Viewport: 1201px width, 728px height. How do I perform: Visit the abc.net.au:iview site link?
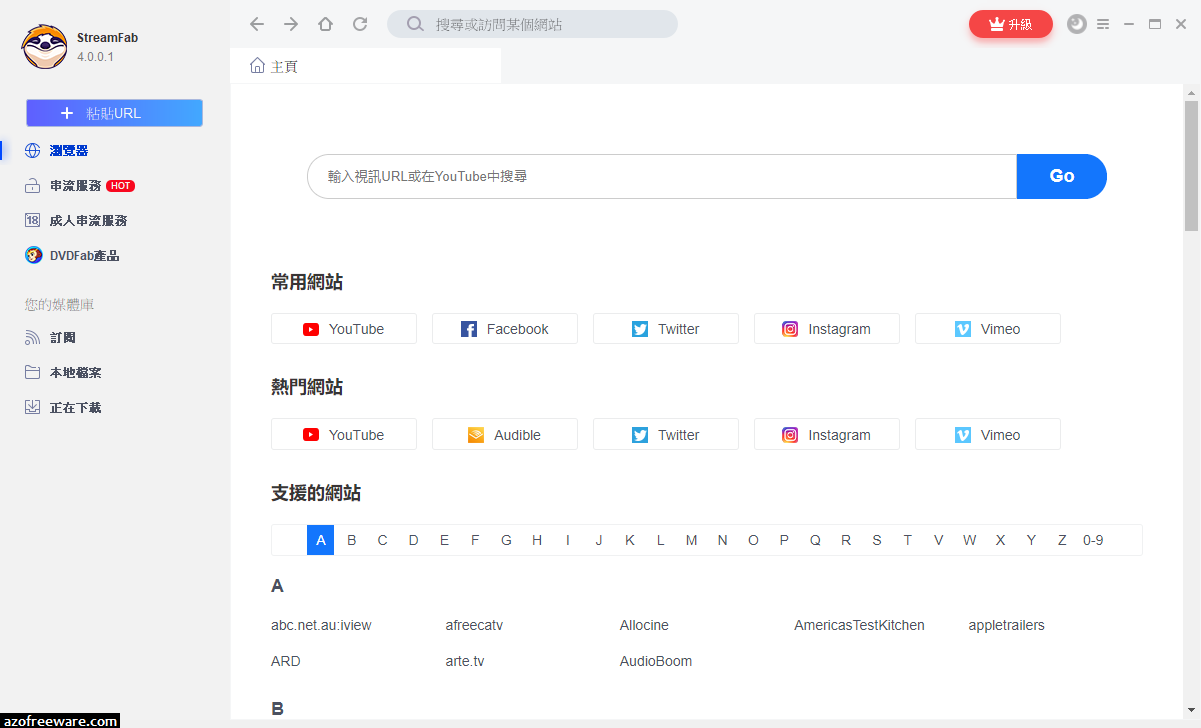(320, 624)
